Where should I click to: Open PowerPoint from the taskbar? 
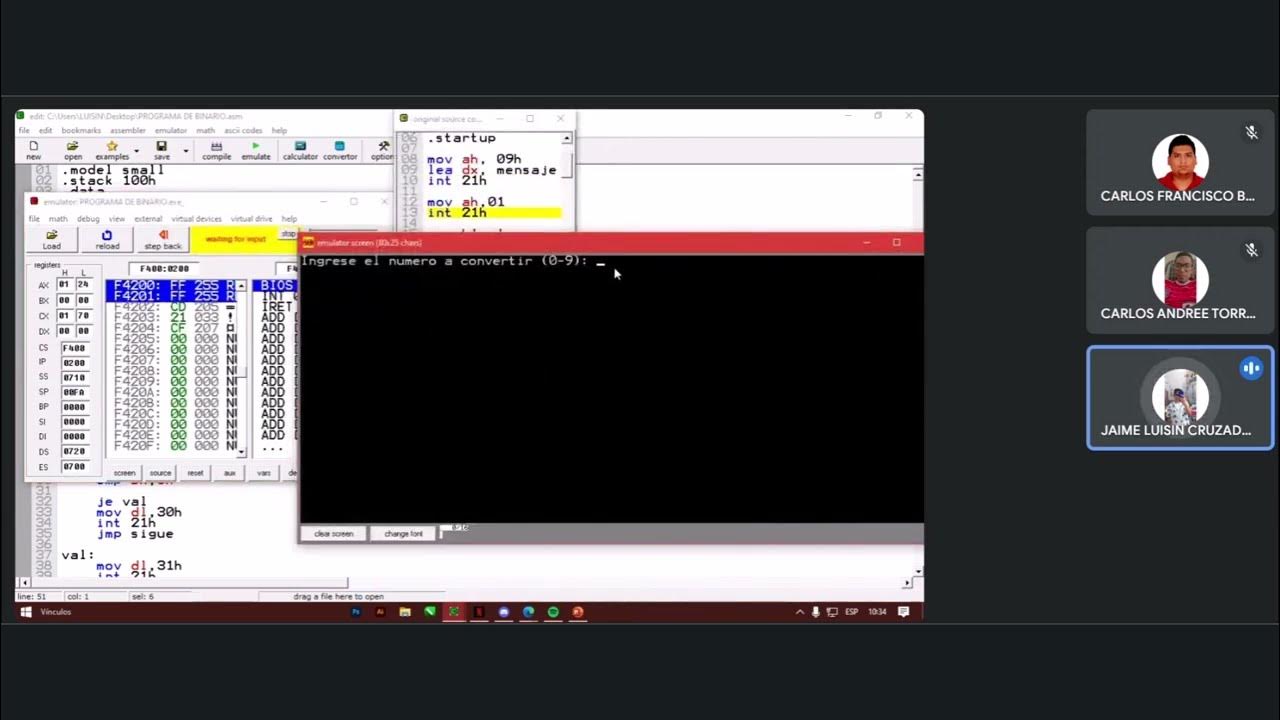(x=578, y=612)
